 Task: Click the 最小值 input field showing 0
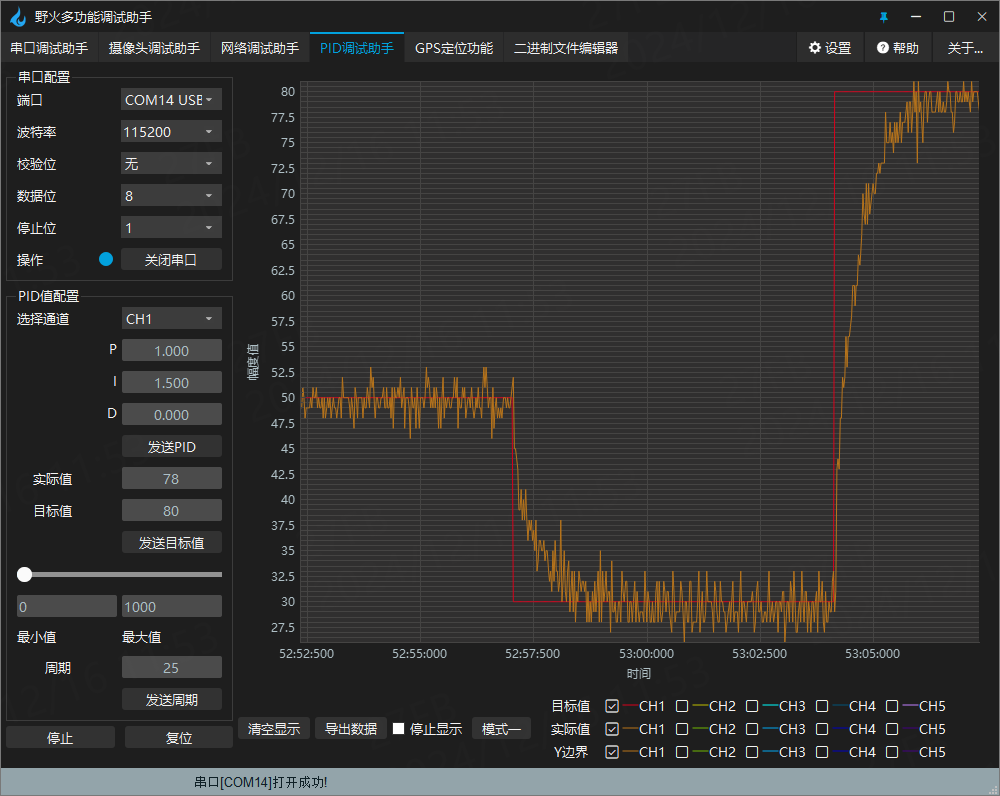[x=67, y=606]
